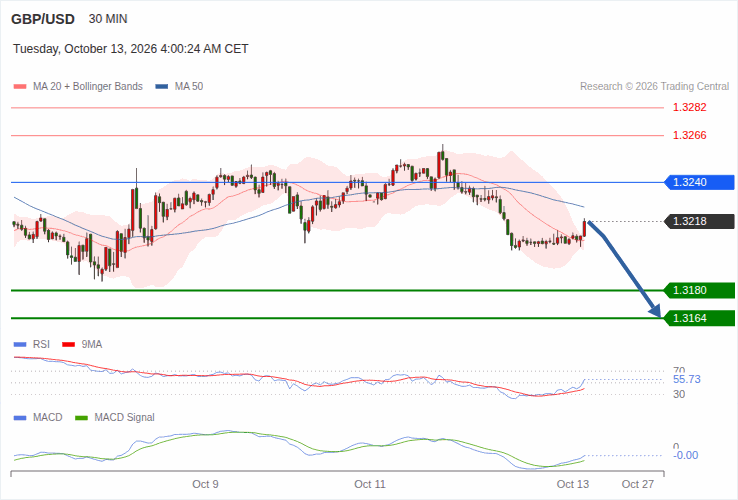Screen dimensions: 738x500
Task: Click the Oct 27 axis date label
Action: tap(638, 484)
